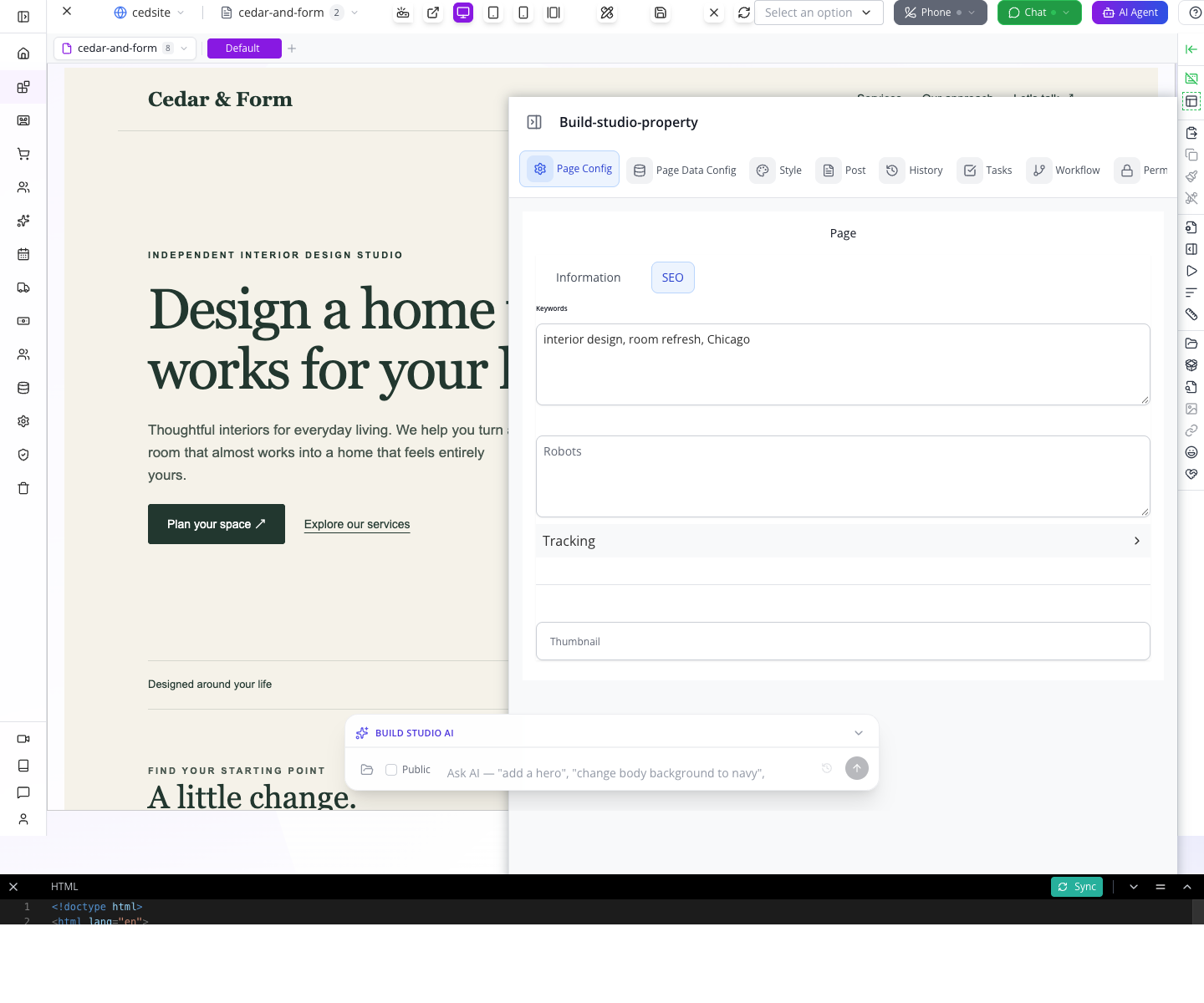Expand the cedar-and-form page selector with 8 badge

pos(125,48)
